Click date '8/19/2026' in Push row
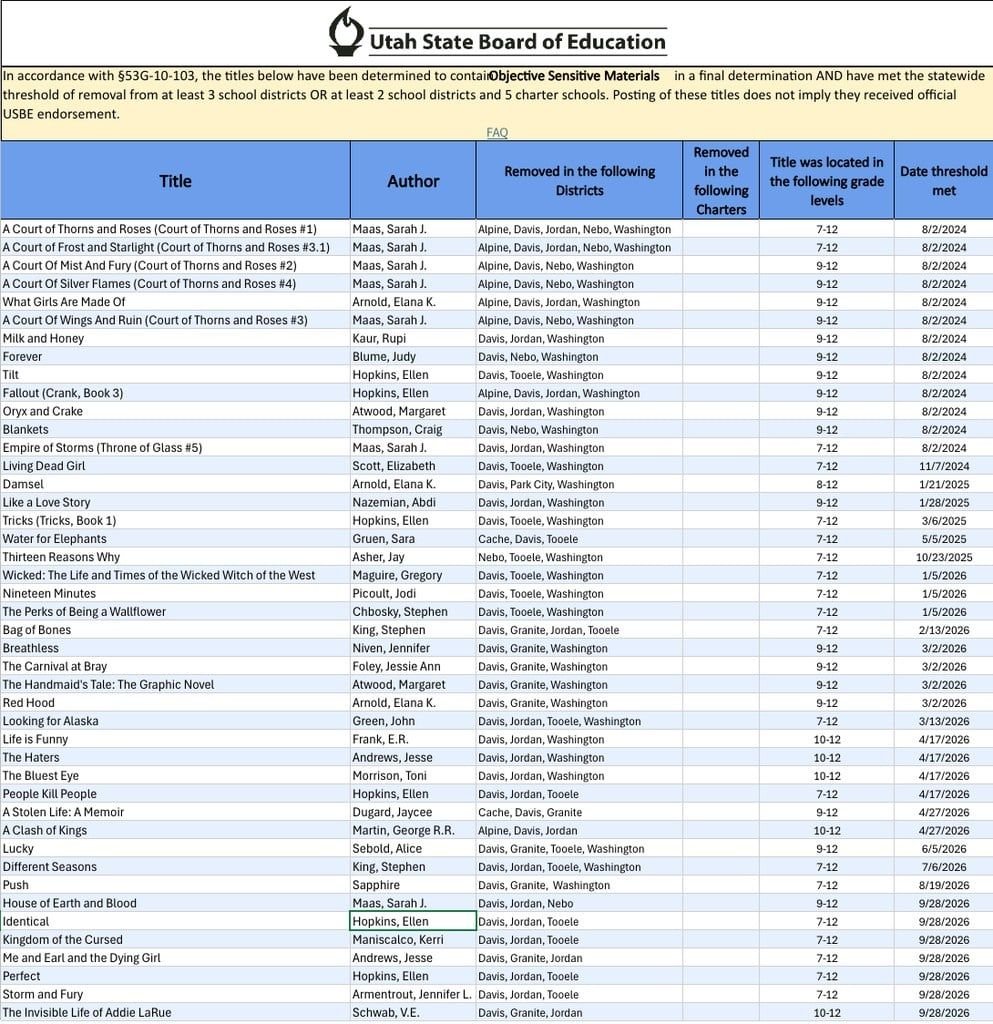Screen dimensions: 993x1024 pyautogui.click(x=943, y=886)
